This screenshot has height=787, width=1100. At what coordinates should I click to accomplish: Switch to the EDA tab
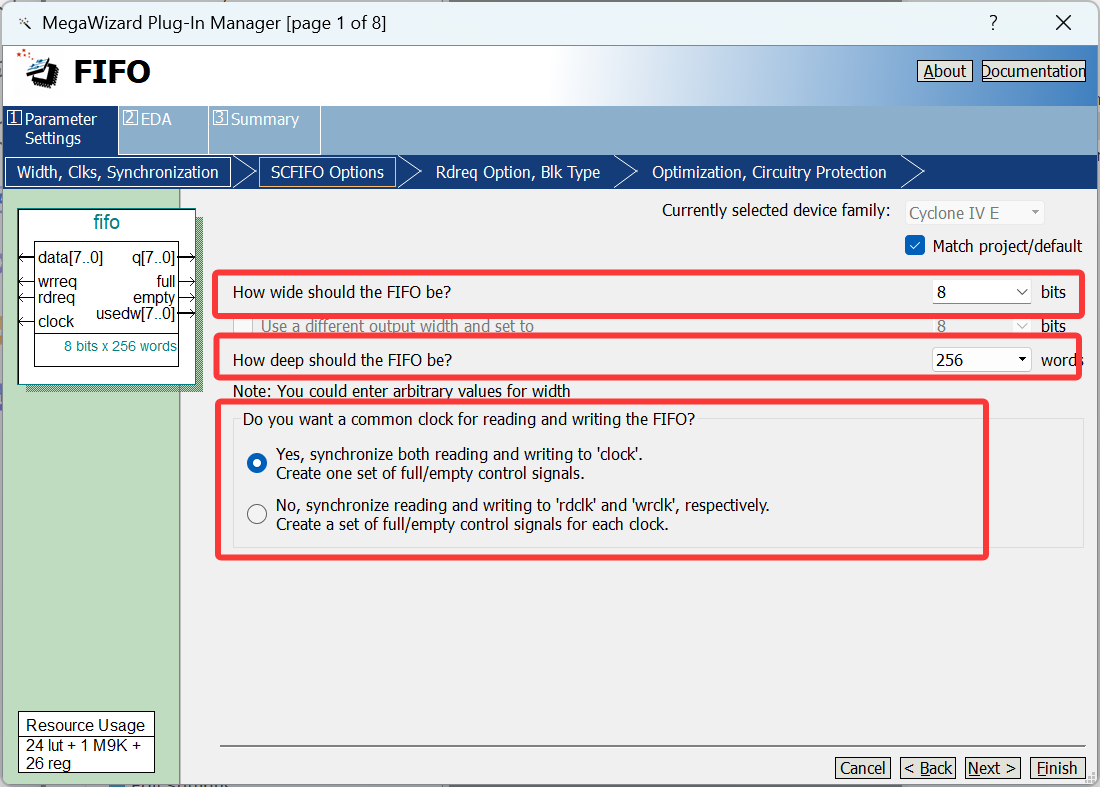coord(163,129)
